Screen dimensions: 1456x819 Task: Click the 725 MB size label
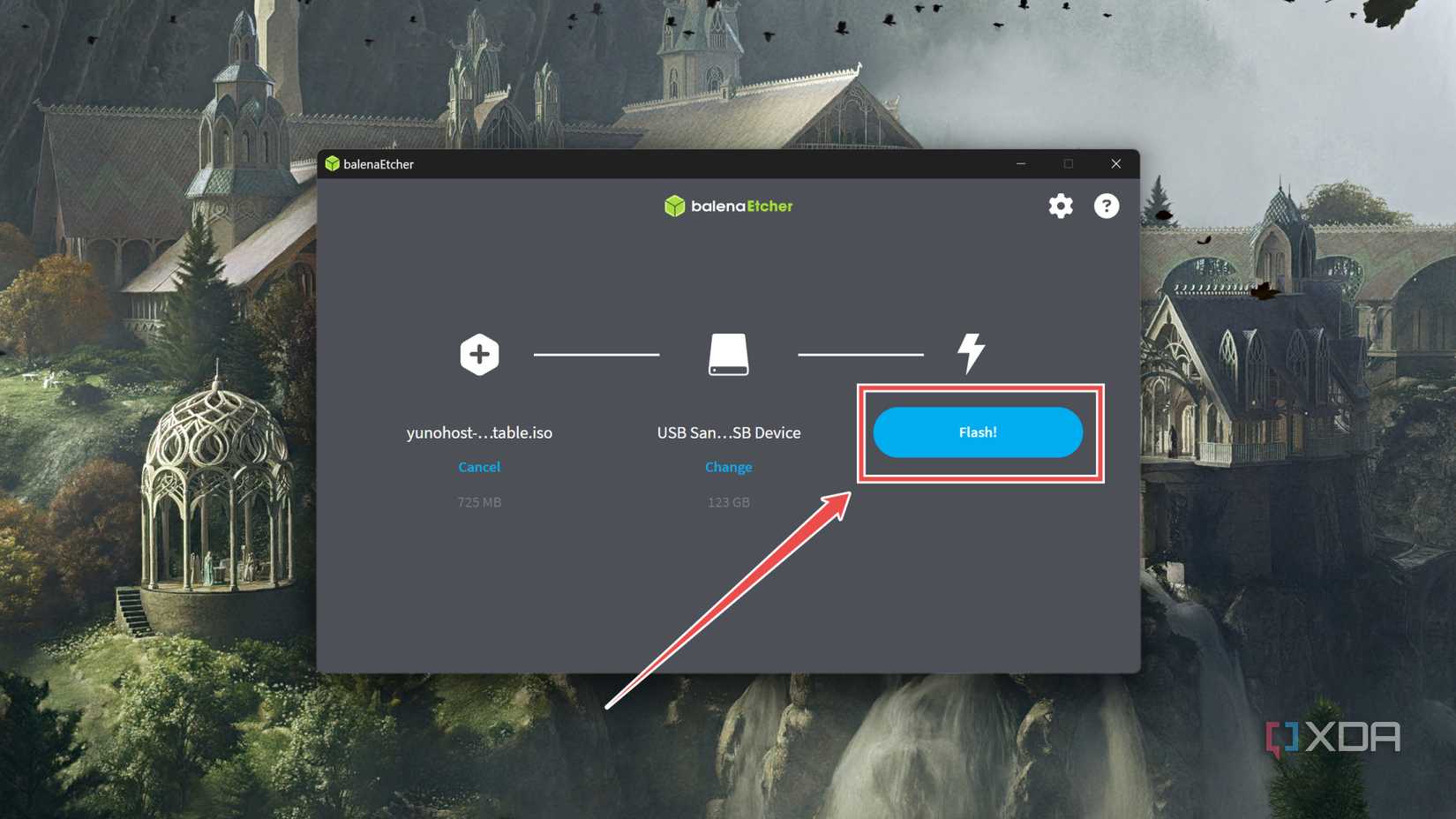[x=479, y=501]
